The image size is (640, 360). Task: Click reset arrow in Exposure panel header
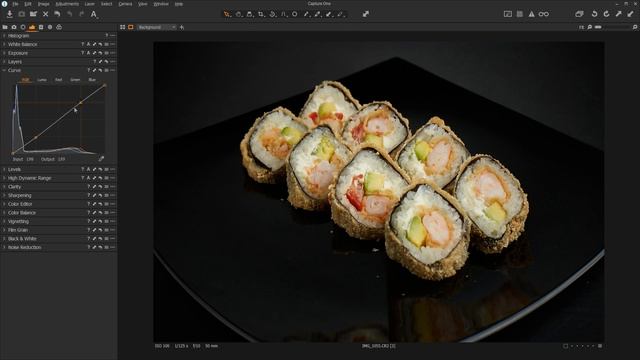click(x=100, y=53)
